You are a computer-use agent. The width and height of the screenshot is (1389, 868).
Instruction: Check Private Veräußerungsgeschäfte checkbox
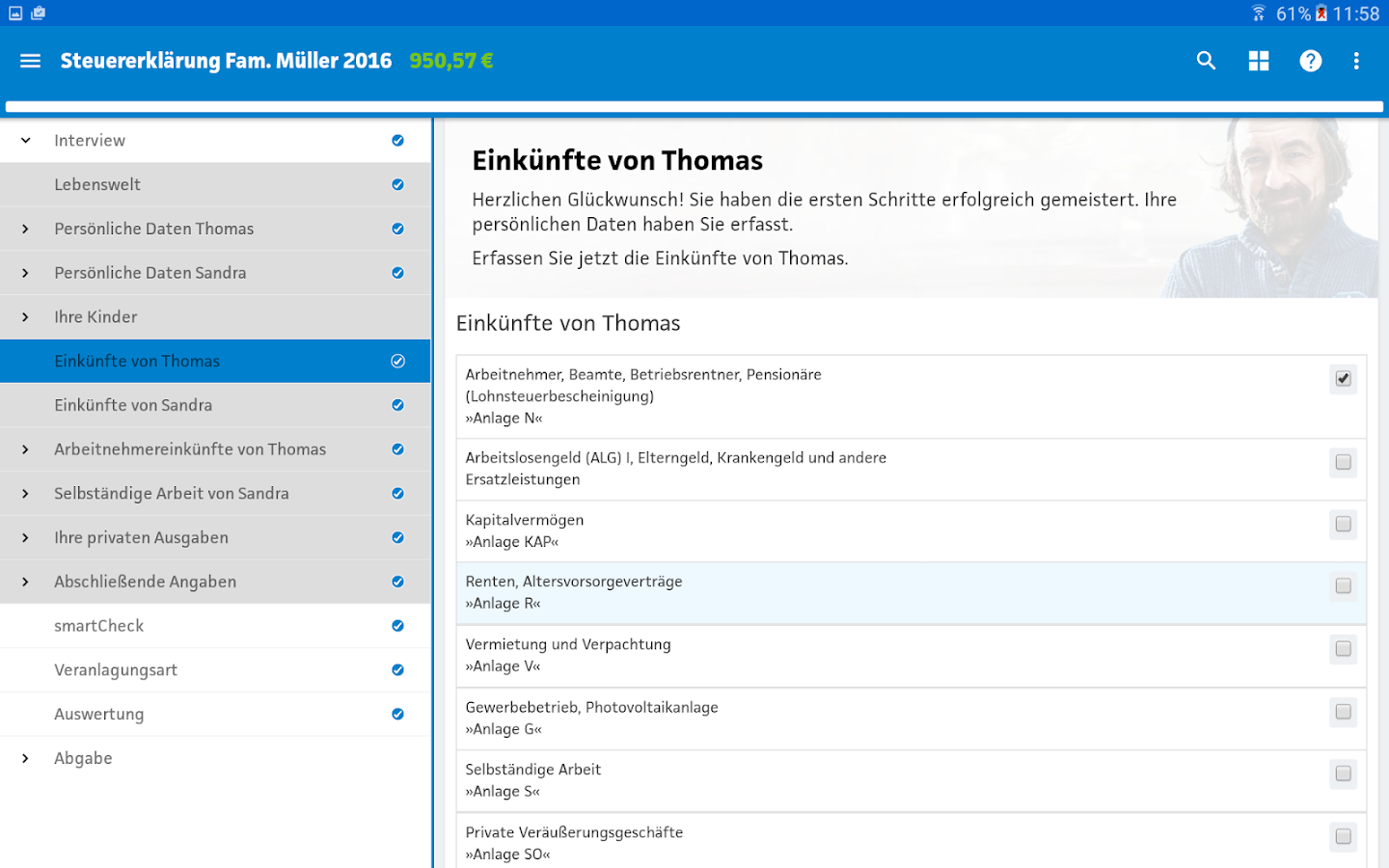click(1344, 836)
